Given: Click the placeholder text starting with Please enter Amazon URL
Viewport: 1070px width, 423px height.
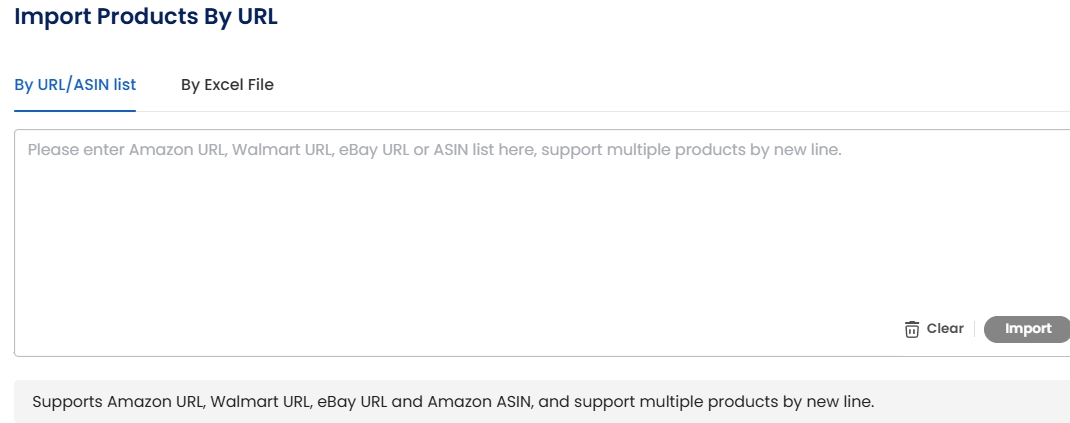Looking at the screenshot, I should click(435, 149).
